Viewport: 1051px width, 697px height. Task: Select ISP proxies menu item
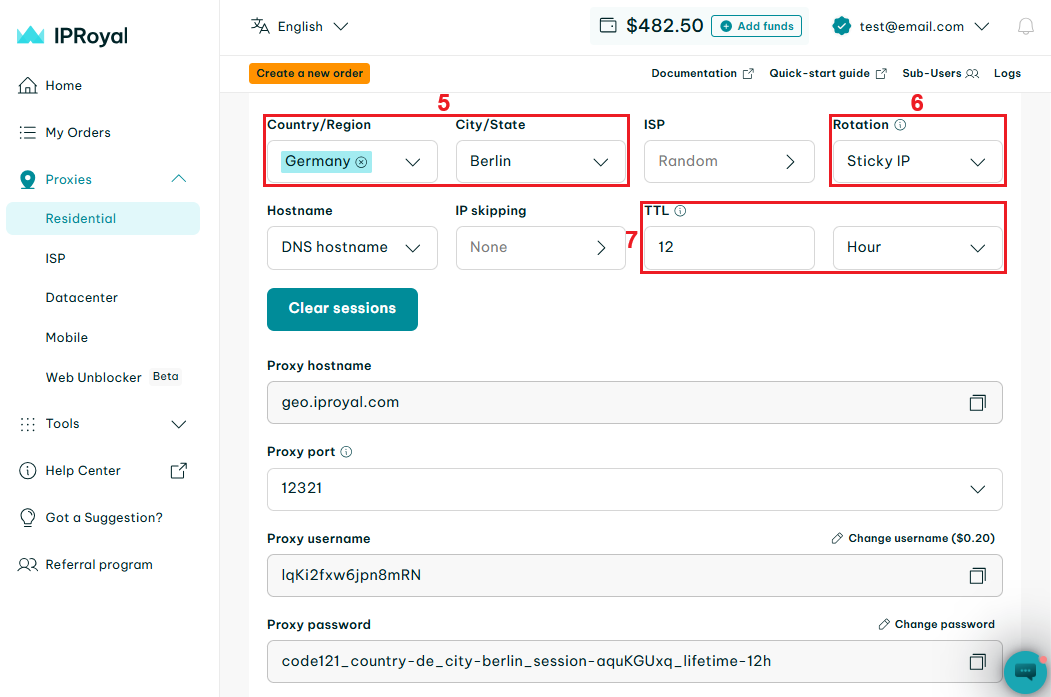pyautogui.click(x=56, y=259)
